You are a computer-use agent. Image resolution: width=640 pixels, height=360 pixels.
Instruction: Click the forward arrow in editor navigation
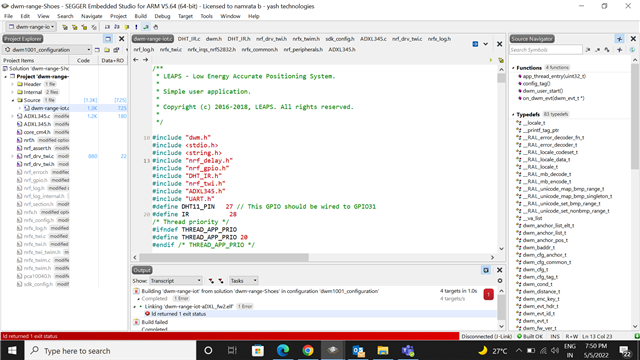point(145,60)
